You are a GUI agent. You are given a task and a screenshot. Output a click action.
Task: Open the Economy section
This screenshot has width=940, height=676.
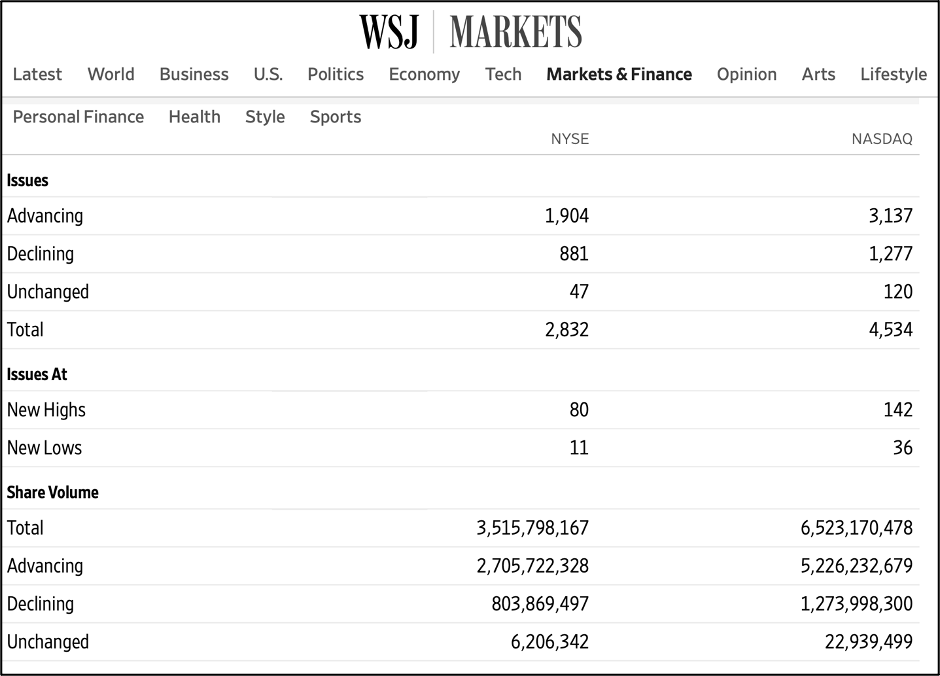click(x=424, y=74)
